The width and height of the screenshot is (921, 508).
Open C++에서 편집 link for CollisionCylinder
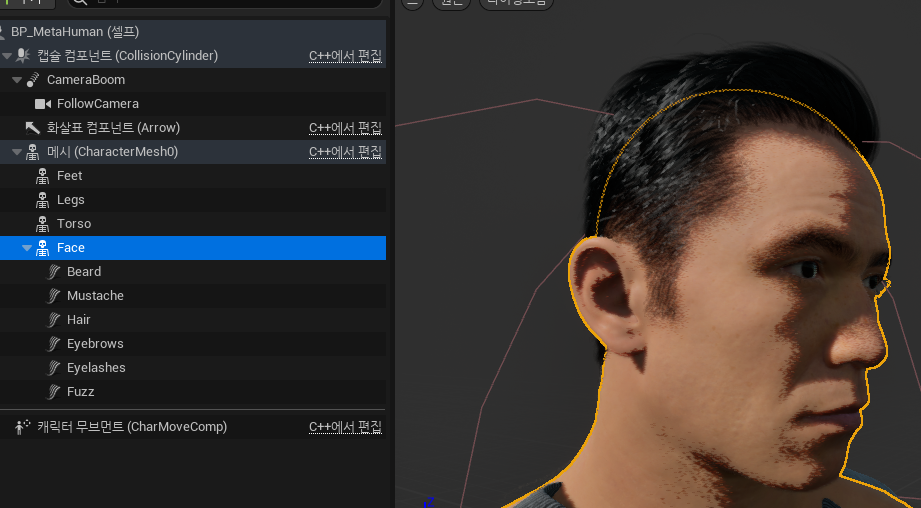click(345, 56)
